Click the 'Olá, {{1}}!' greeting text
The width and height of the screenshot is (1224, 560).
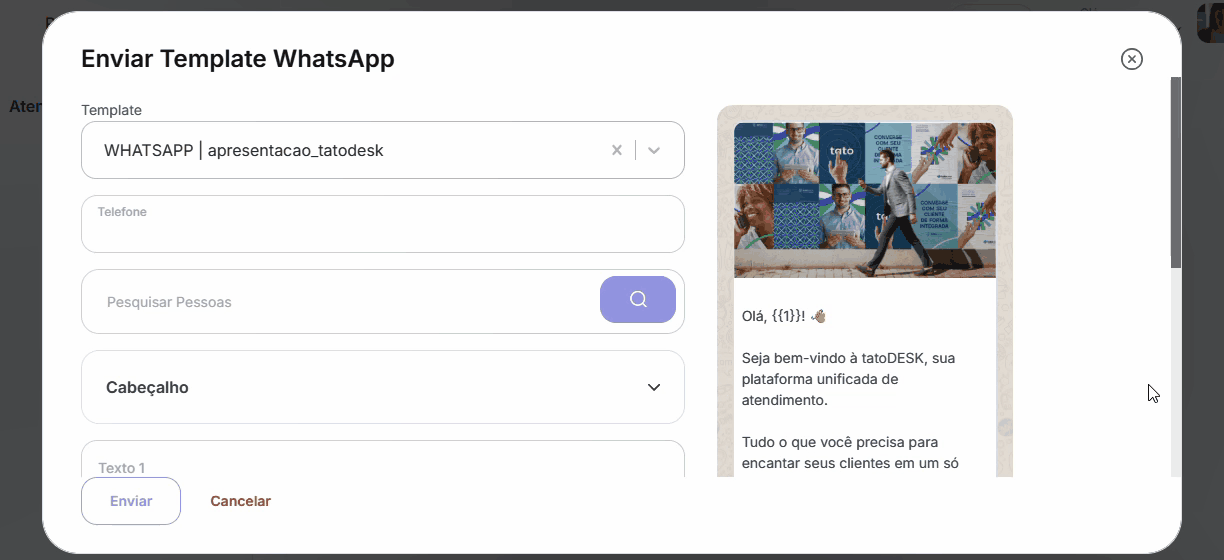(x=773, y=316)
